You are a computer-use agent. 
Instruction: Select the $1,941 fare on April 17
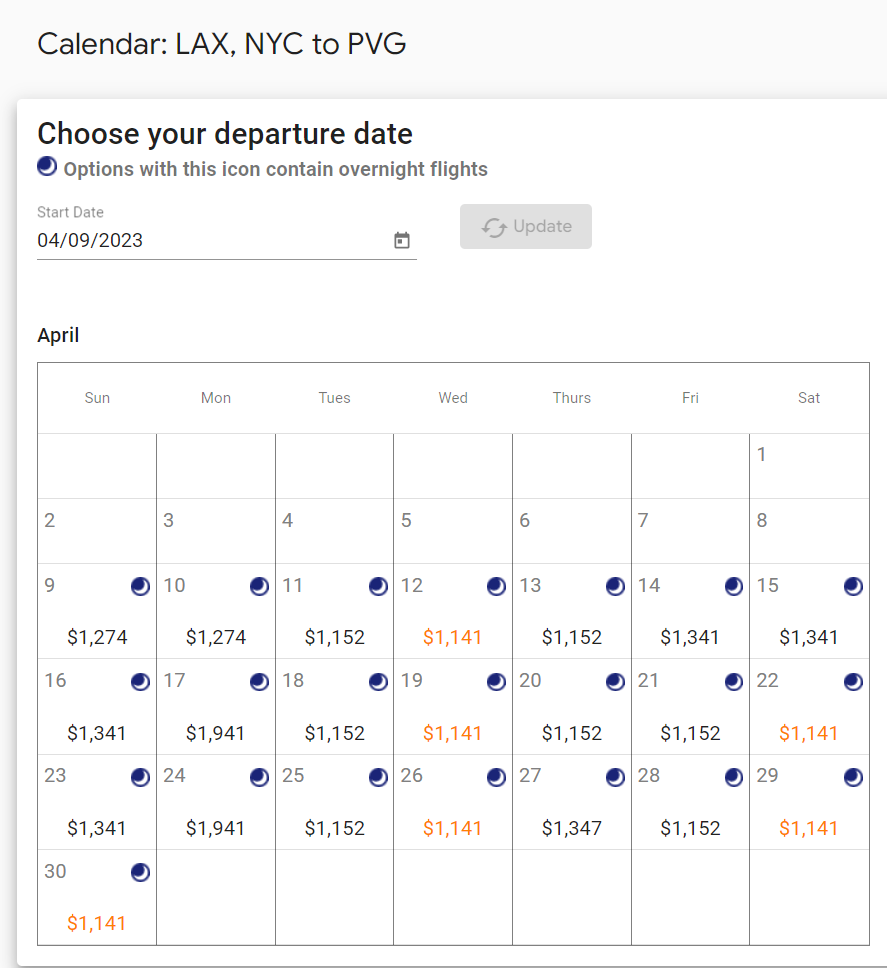216,733
